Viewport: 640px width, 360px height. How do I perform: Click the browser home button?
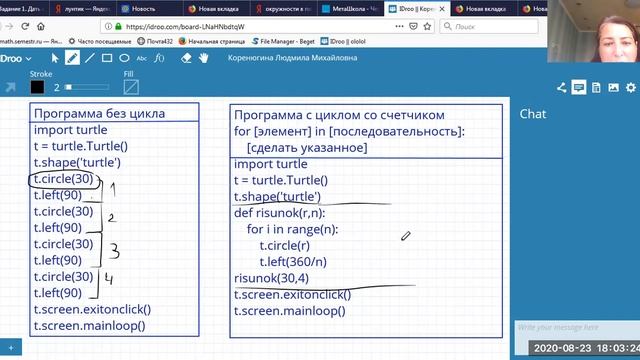[41, 27]
